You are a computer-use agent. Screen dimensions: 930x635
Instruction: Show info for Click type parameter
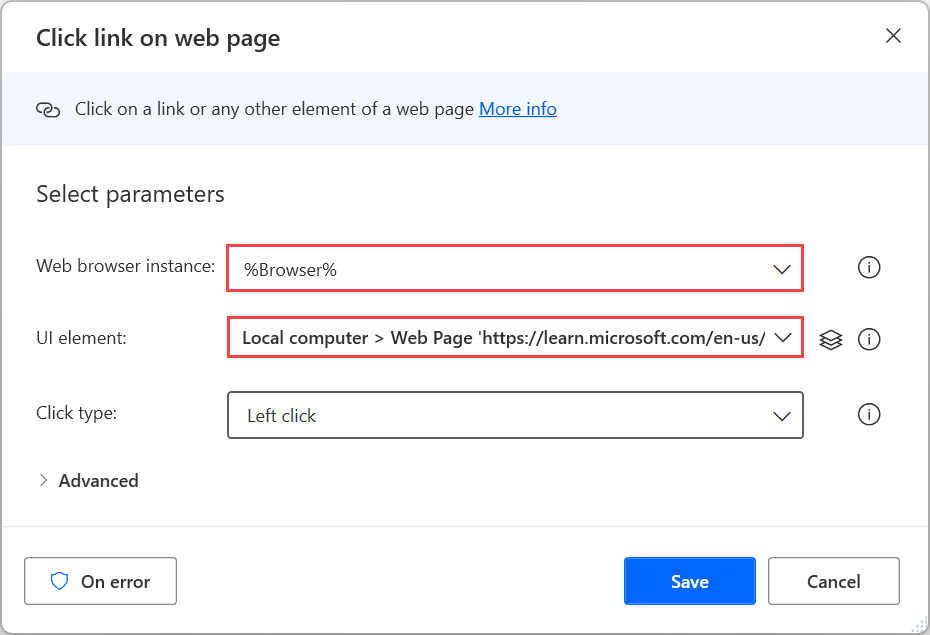click(869, 414)
